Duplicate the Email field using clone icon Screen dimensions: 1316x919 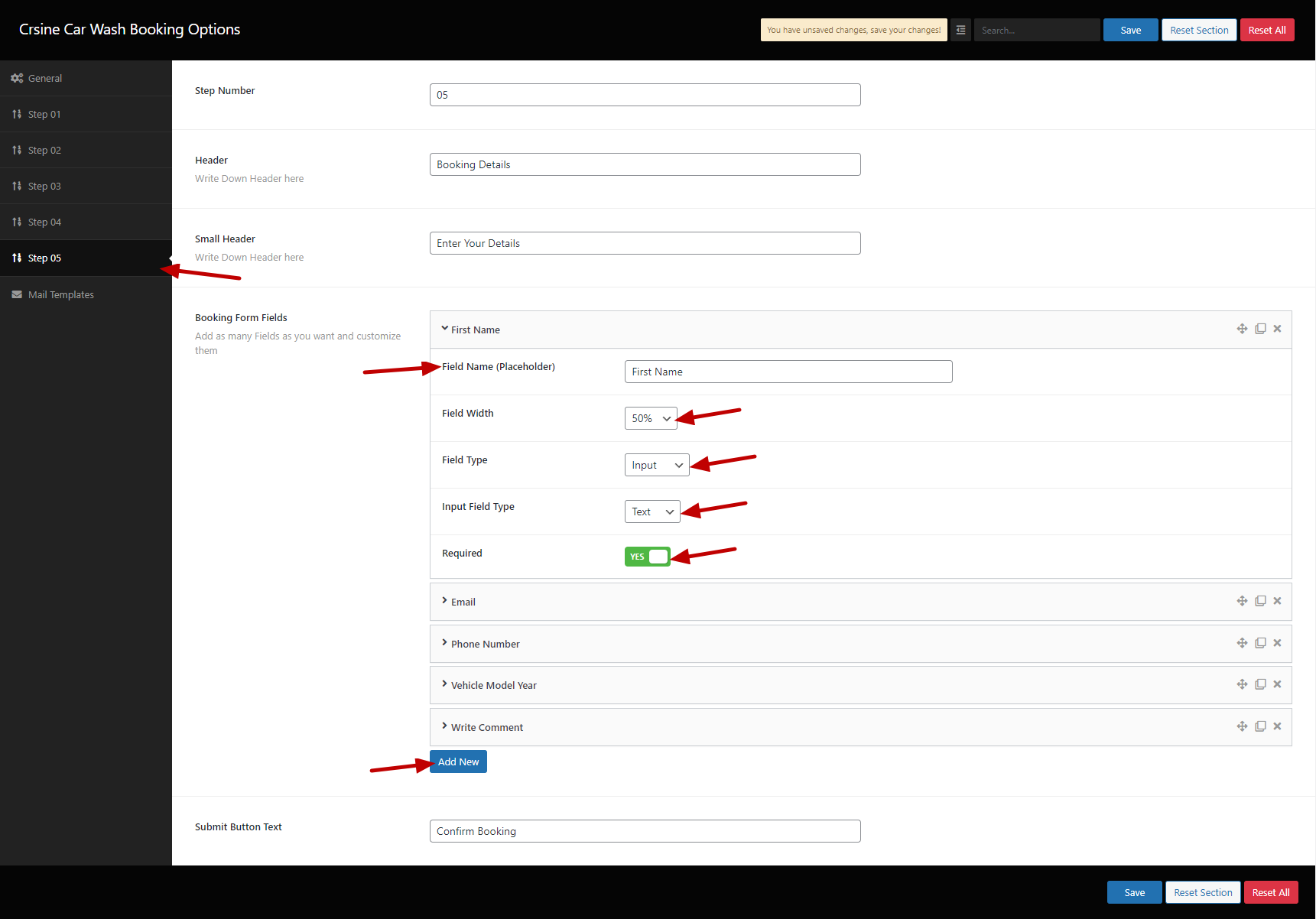point(1260,601)
